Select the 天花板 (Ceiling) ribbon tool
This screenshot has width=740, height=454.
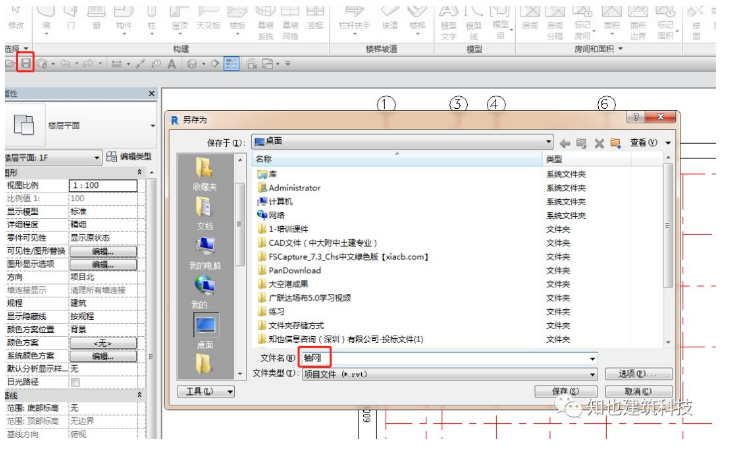209,19
